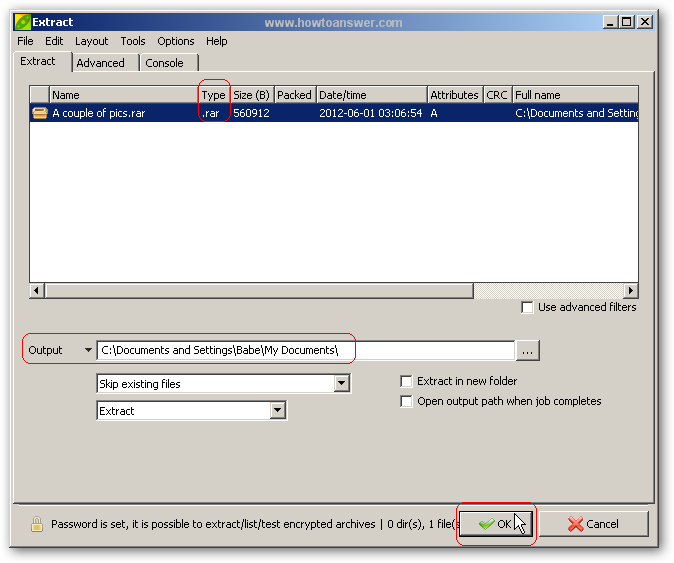Click the PeaZip application icon in title bar
Image resolution: width=674 pixels, height=563 pixels.
point(22,22)
